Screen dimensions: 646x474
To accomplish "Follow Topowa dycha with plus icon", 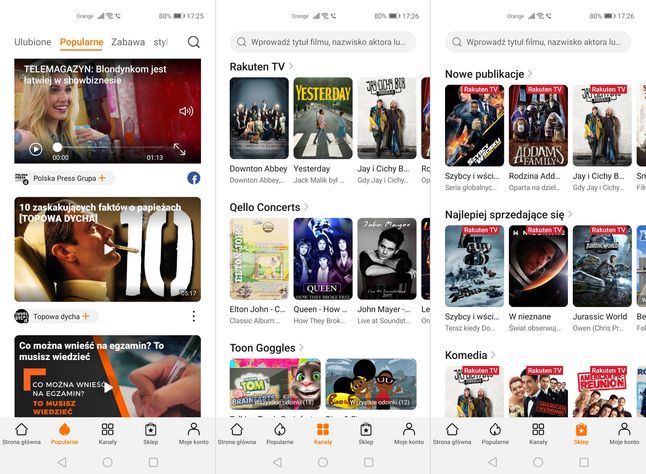I will coord(86,316).
